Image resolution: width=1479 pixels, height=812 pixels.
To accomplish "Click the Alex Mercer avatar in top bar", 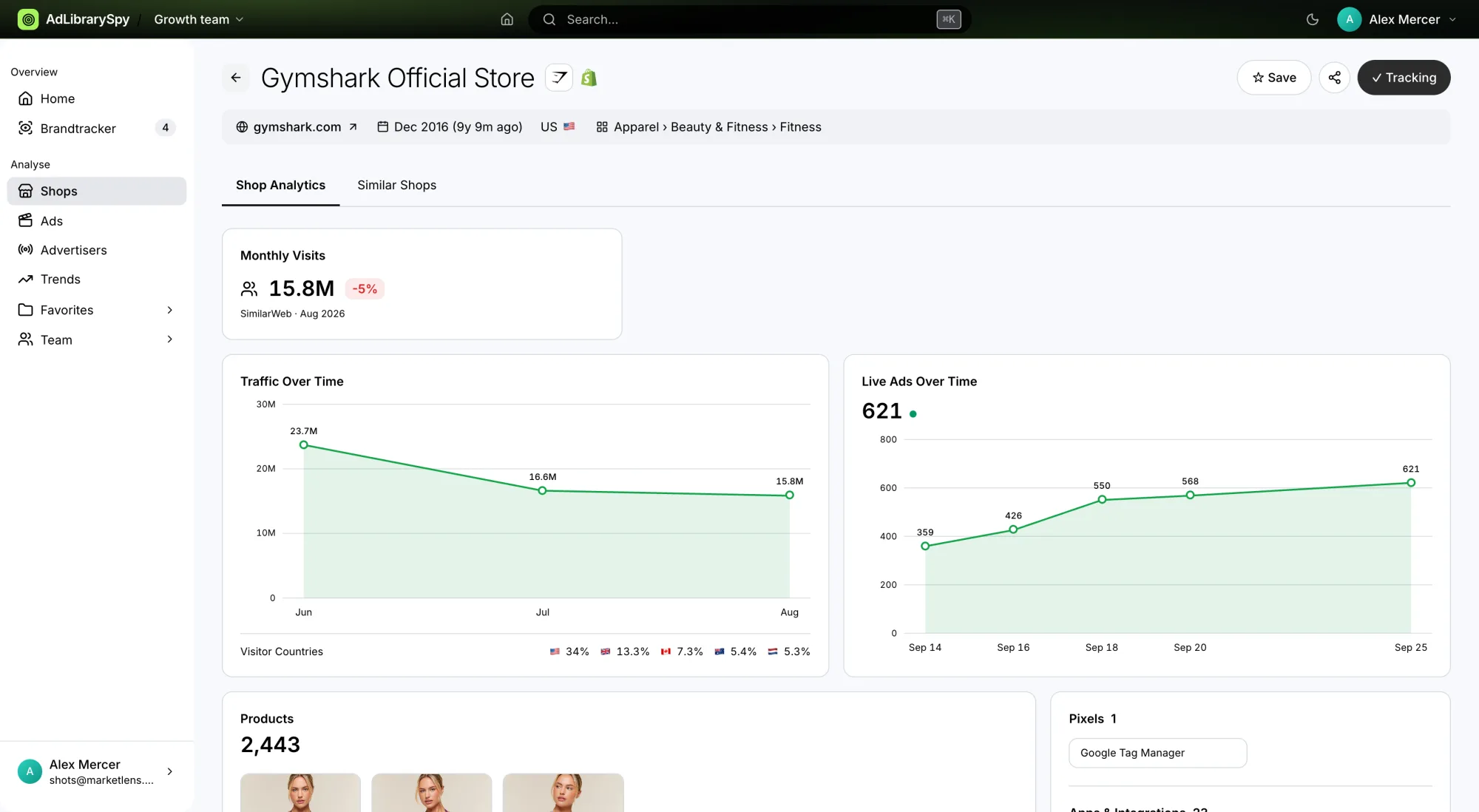I will [1349, 19].
